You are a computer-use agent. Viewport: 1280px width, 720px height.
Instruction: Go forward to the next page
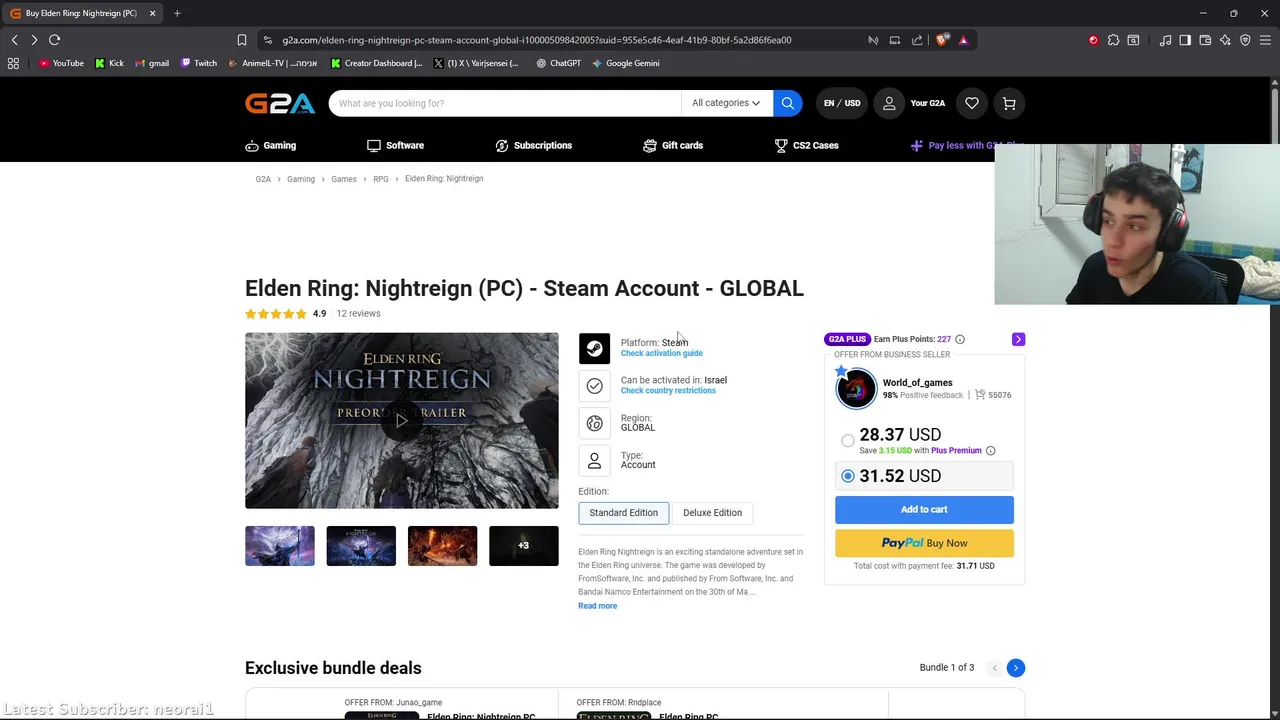click(x=34, y=40)
